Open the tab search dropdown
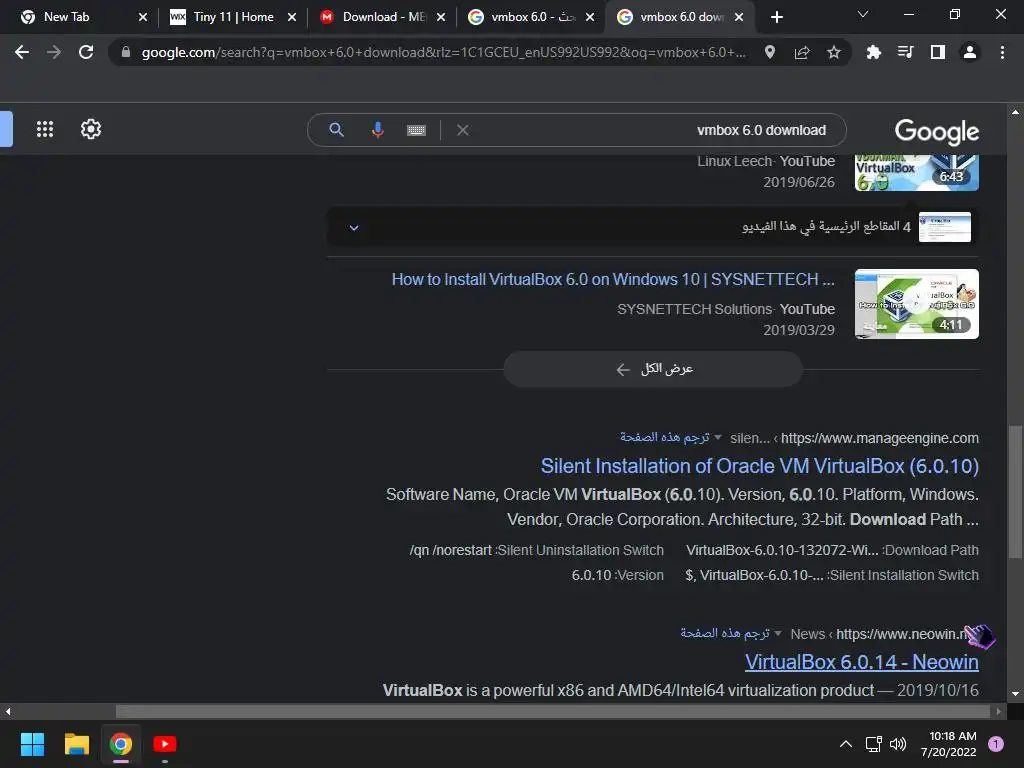1024x768 pixels. coord(863,14)
